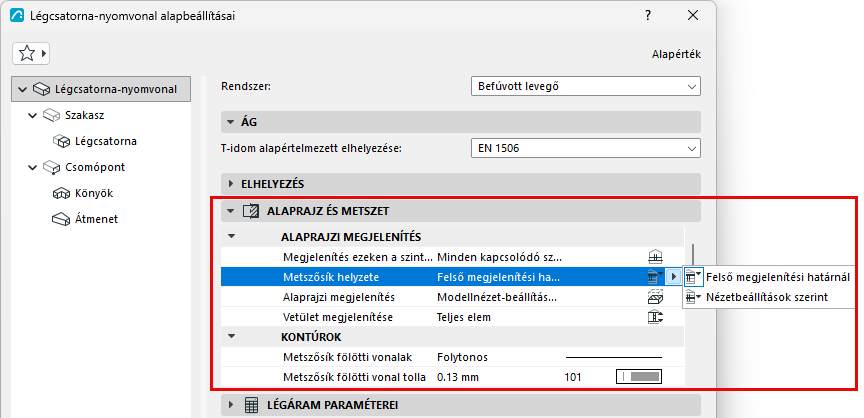The height and width of the screenshot is (418, 864).
Task: Click the Alapérték label
Action: (676, 54)
